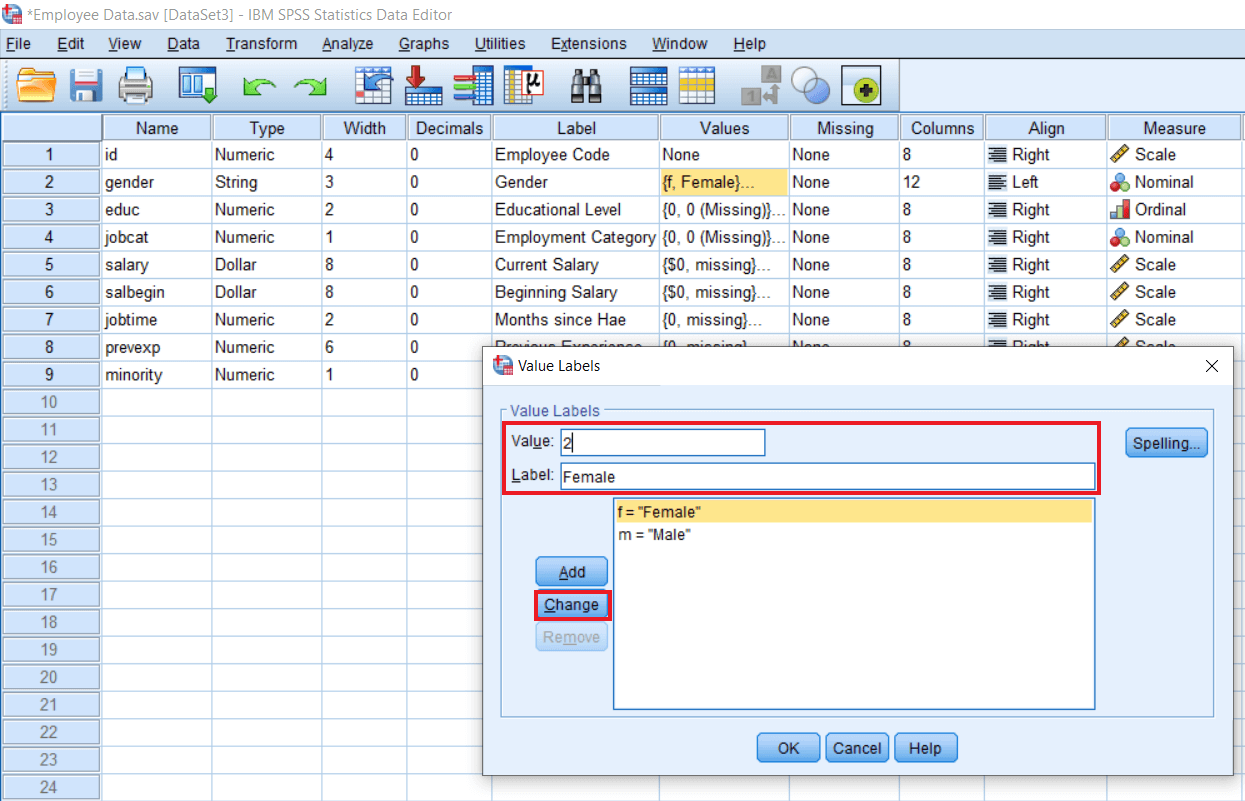Image resolution: width=1245 pixels, height=801 pixels.
Task: Click the 'Months since Hae' label cell
Action: coord(575,320)
